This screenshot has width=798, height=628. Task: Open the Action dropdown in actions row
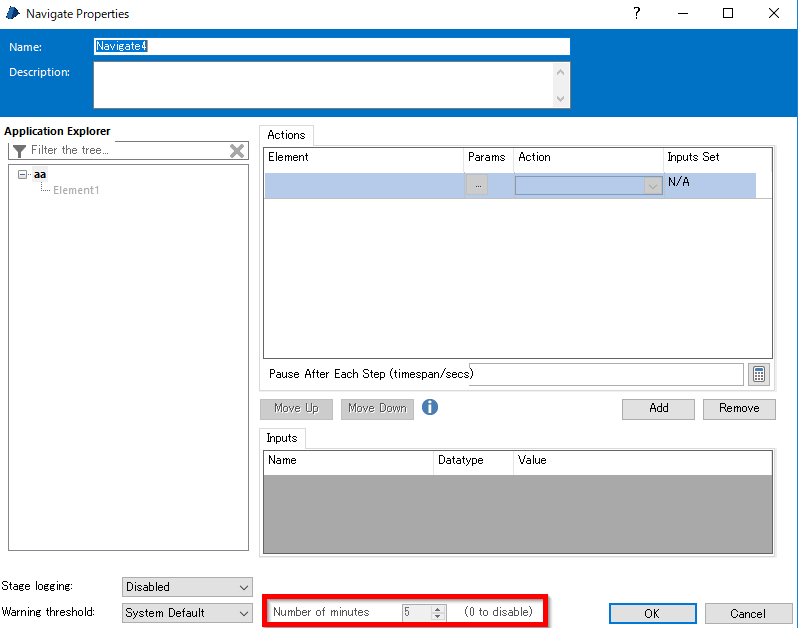(x=652, y=186)
